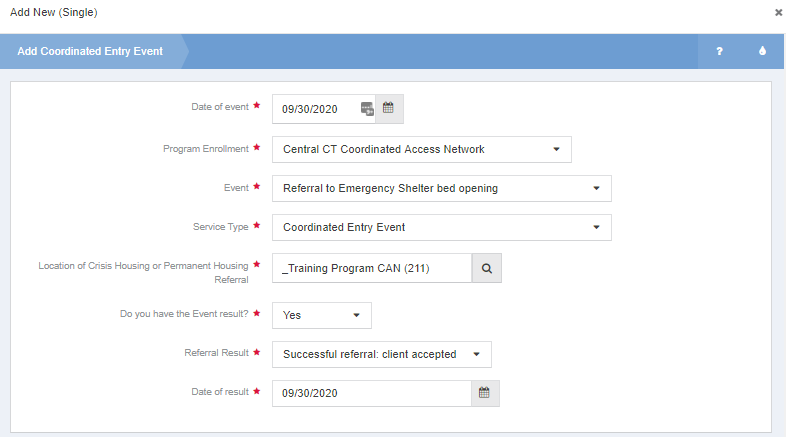This screenshot has height=437, width=786.
Task: Click the Date of result input field
Action: pos(371,393)
